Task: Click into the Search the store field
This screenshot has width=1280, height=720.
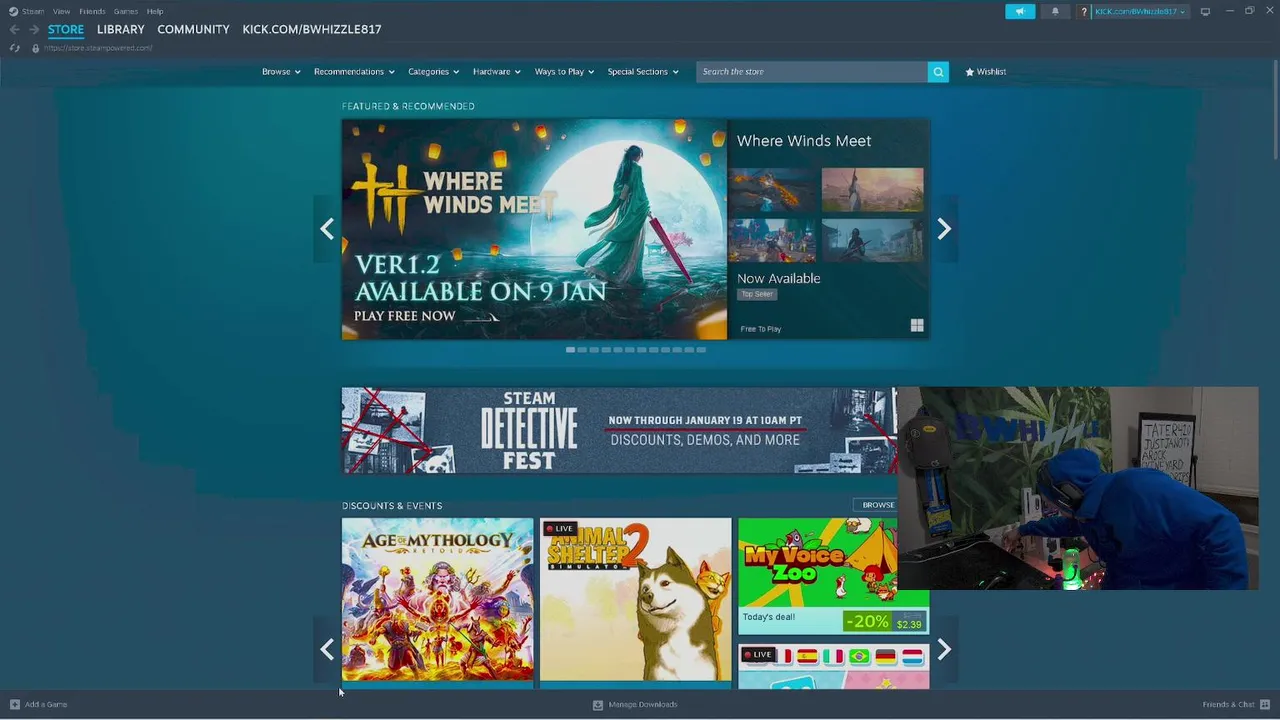Action: coord(812,72)
